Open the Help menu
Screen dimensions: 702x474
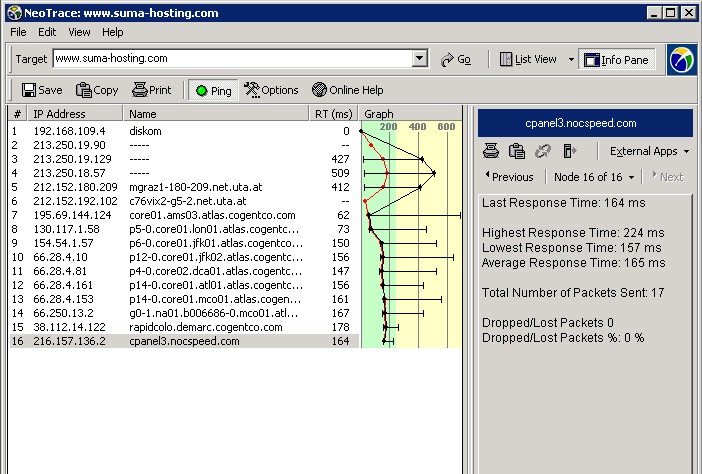coord(112,32)
